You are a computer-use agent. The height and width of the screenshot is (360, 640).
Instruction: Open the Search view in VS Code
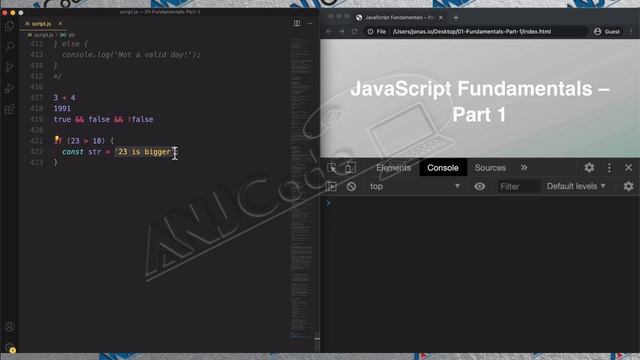coord(9,46)
